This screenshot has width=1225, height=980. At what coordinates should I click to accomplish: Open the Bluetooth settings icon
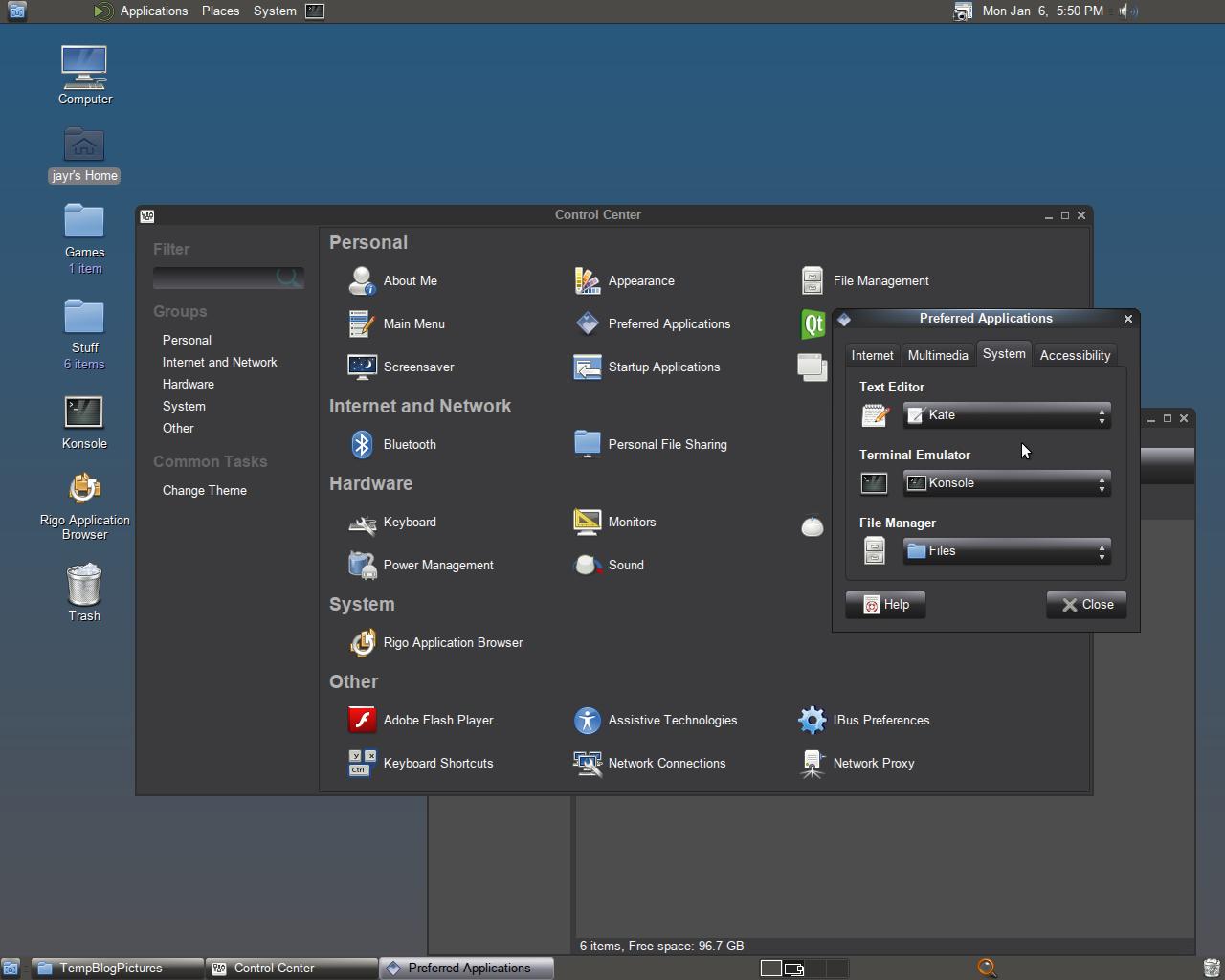click(363, 444)
